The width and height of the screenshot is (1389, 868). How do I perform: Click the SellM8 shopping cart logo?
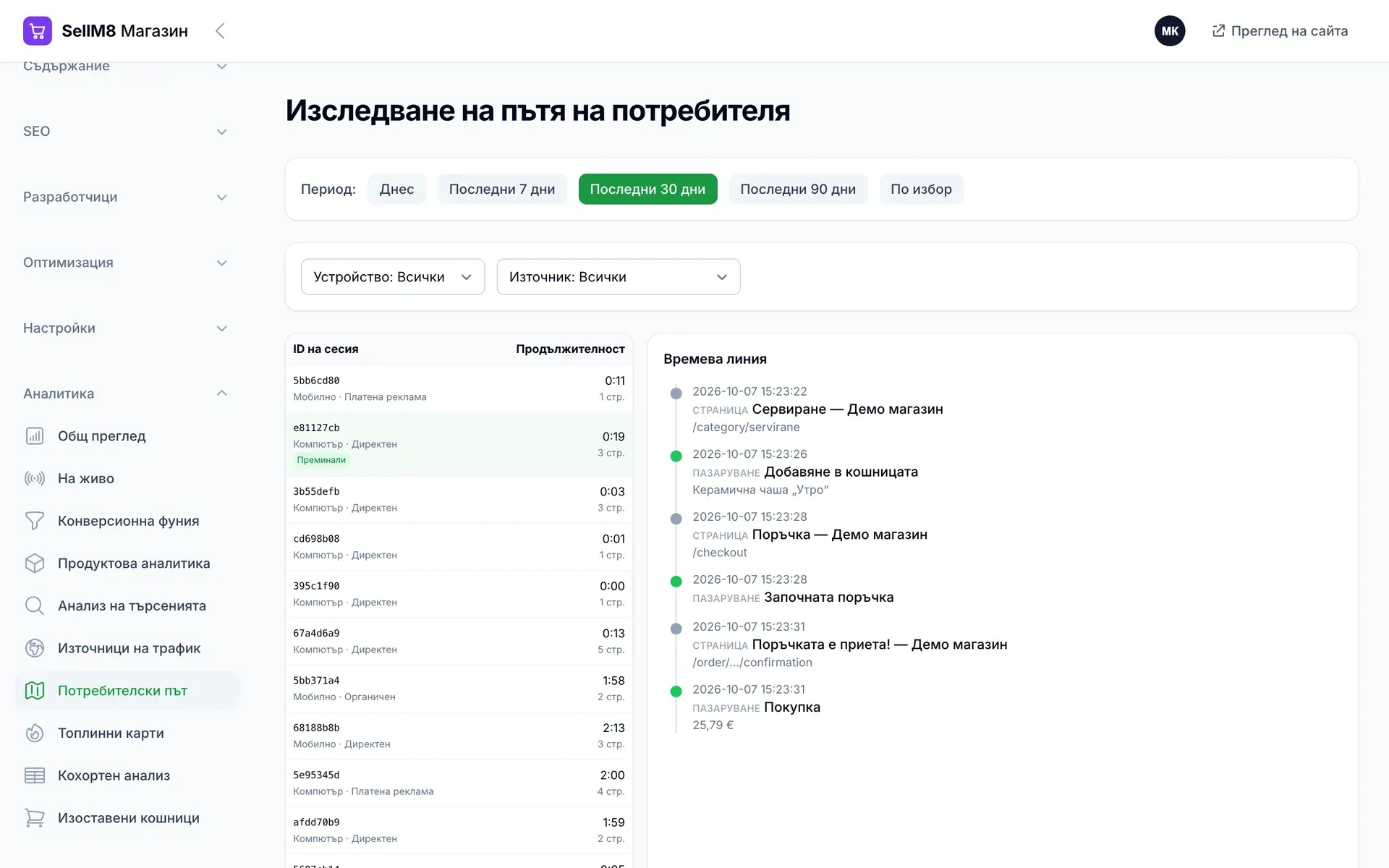click(x=38, y=31)
